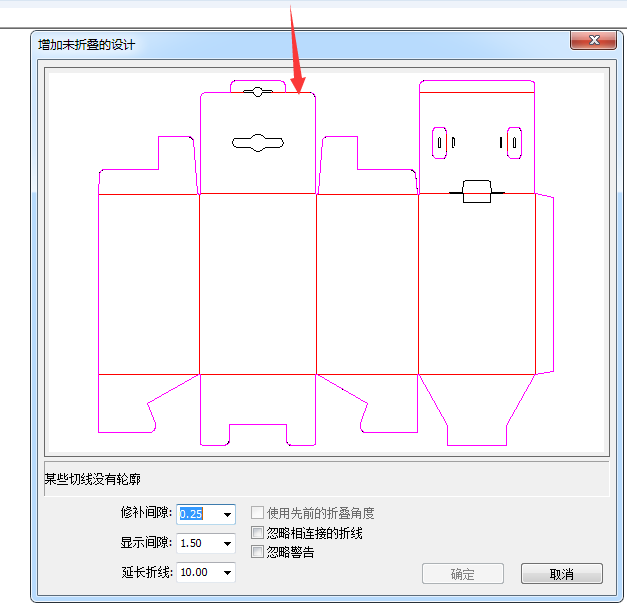The width and height of the screenshot is (627, 612).
Task: Open the 延长折线 dropdown arrow
Action: [227, 573]
